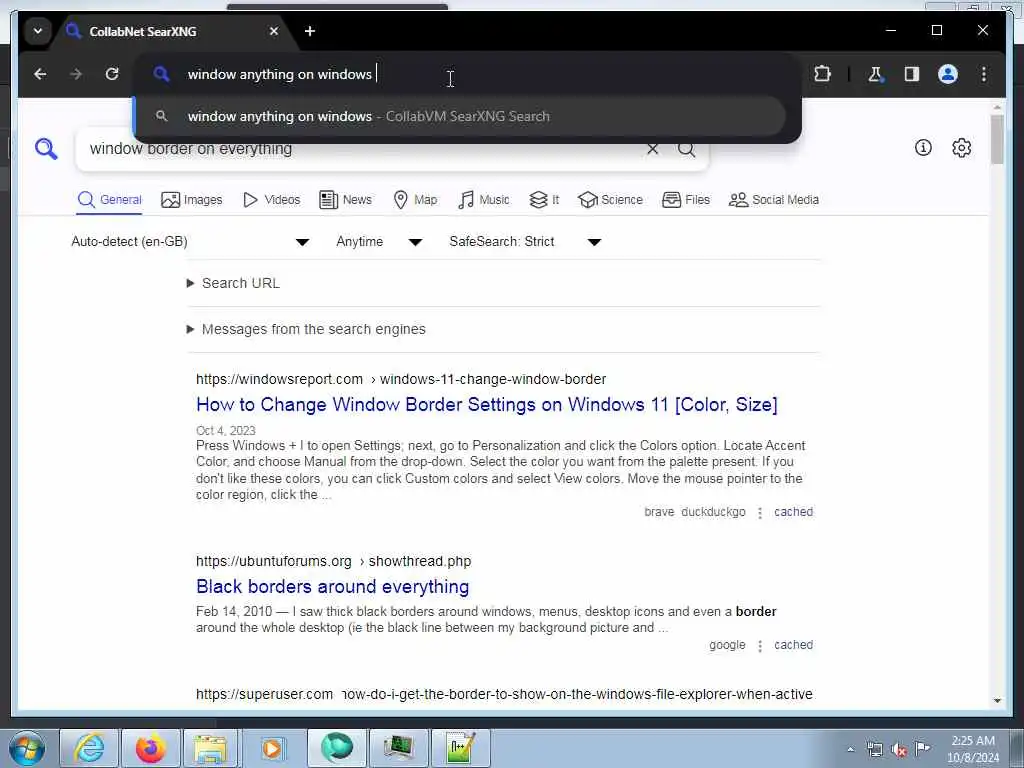Open the taskbar clock showing 2:25 AM
This screenshot has width=1024, height=768.
pyautogui.click(x=972, y=748)
